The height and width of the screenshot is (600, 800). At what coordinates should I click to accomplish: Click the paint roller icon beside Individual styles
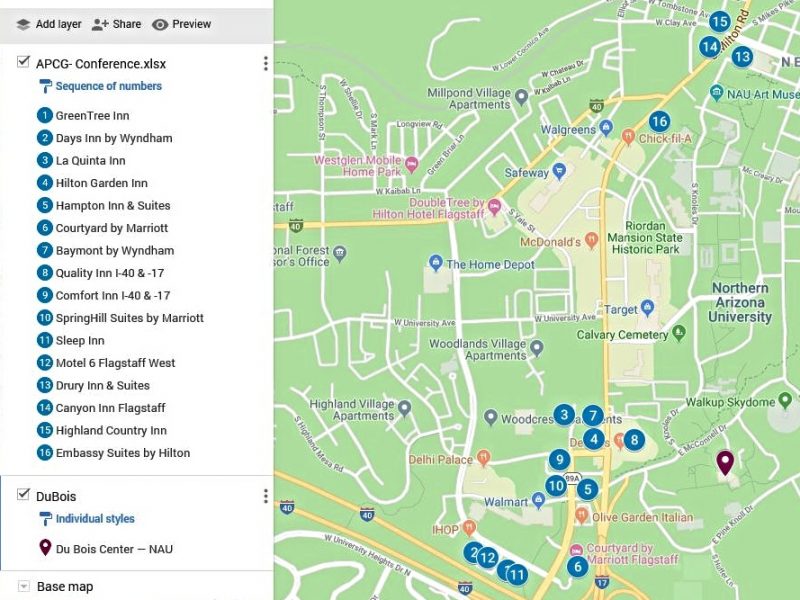click(x=45, y=519)
